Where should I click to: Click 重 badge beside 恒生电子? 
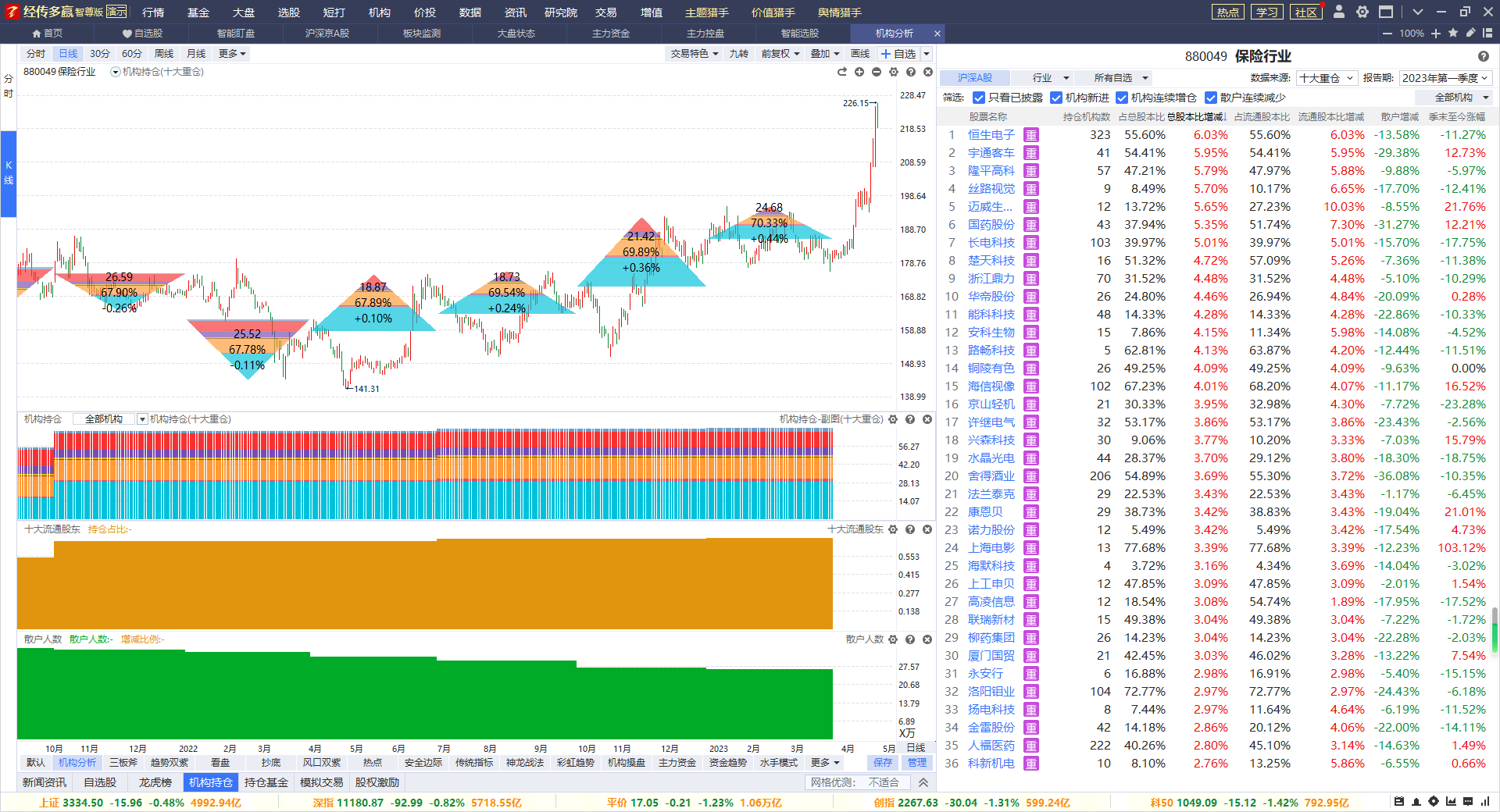coord(1031,135)
